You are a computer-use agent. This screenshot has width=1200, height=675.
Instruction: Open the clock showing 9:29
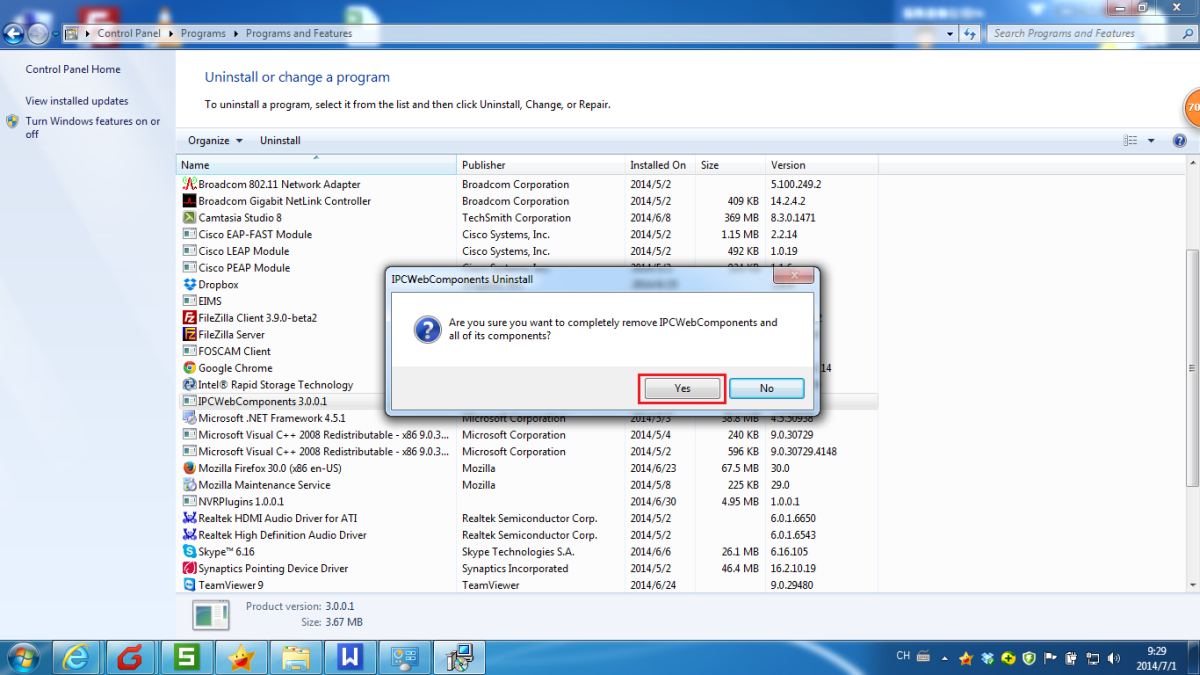click(x=1157, y=657)
